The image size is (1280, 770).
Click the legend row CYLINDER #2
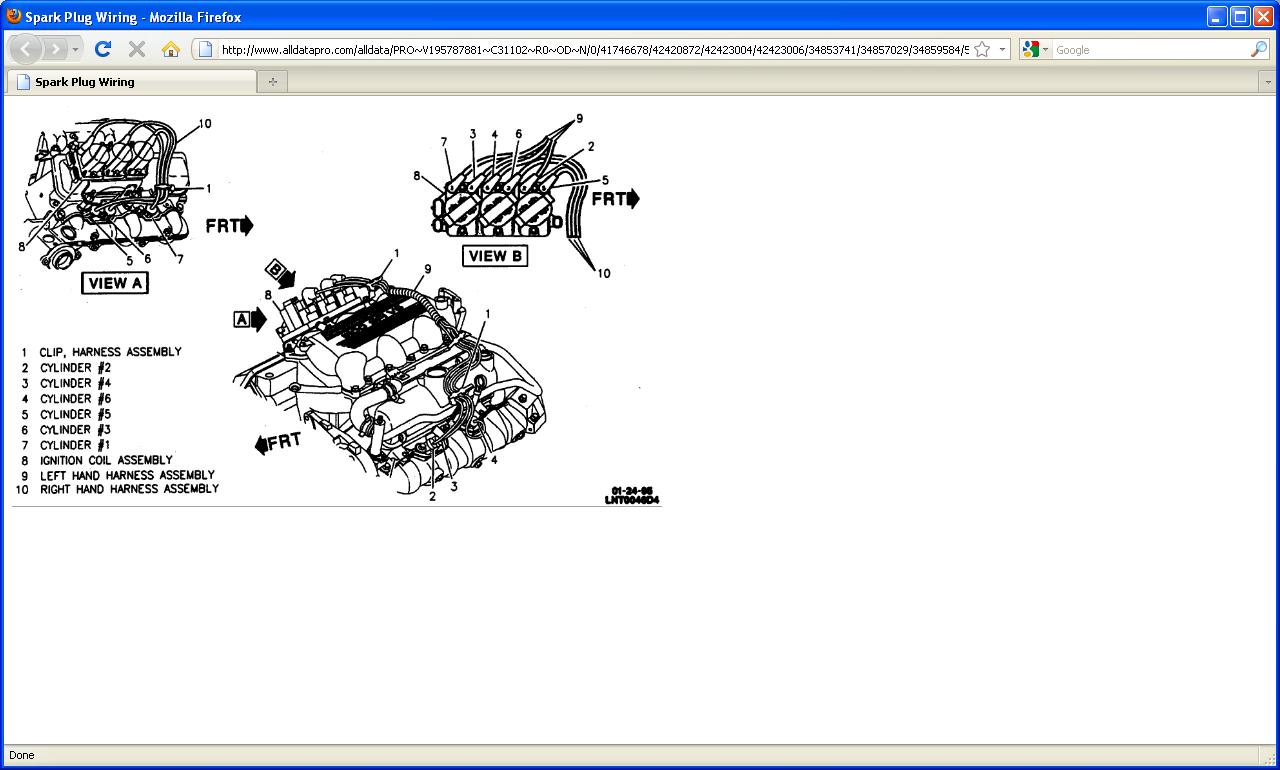[x=66, y=368]
